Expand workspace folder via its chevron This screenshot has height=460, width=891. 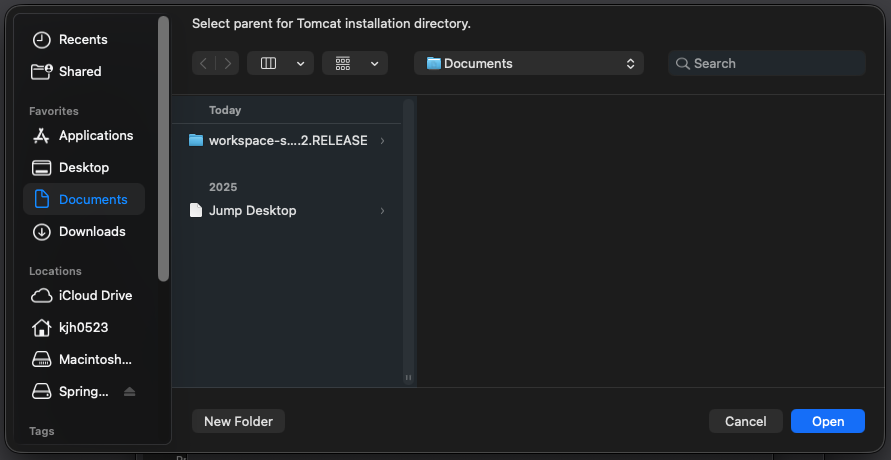pos(382,140)
